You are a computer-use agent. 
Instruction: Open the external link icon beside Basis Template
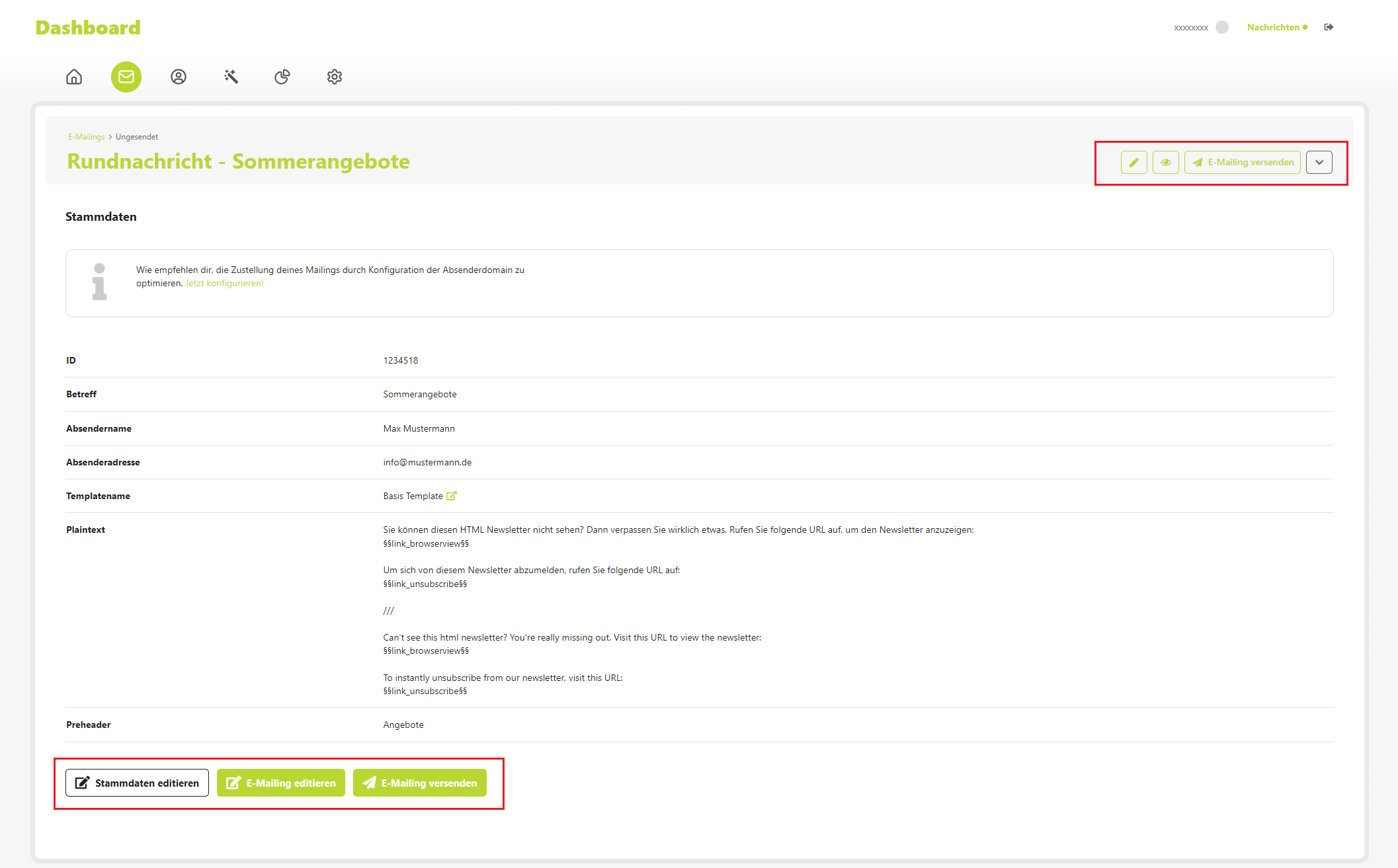click(x=452, y=495)
